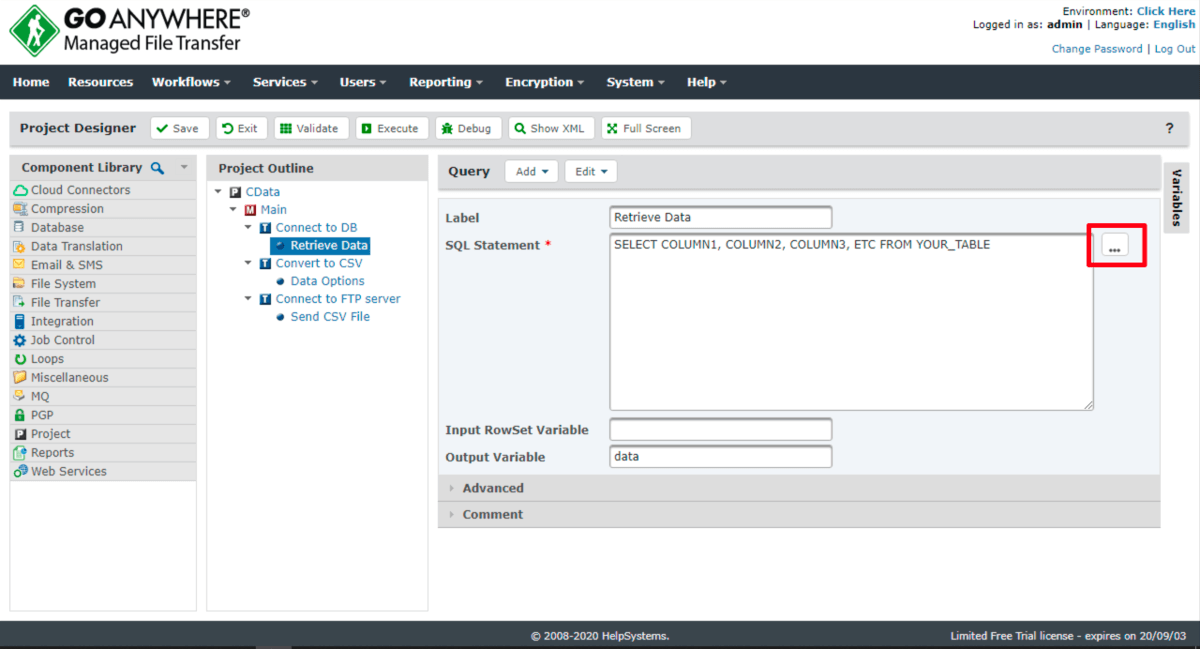Image resolution: width=1200 pixels, height=649 pixels.
Task: Click the CData project icon in outline
Action: [235, 192]
